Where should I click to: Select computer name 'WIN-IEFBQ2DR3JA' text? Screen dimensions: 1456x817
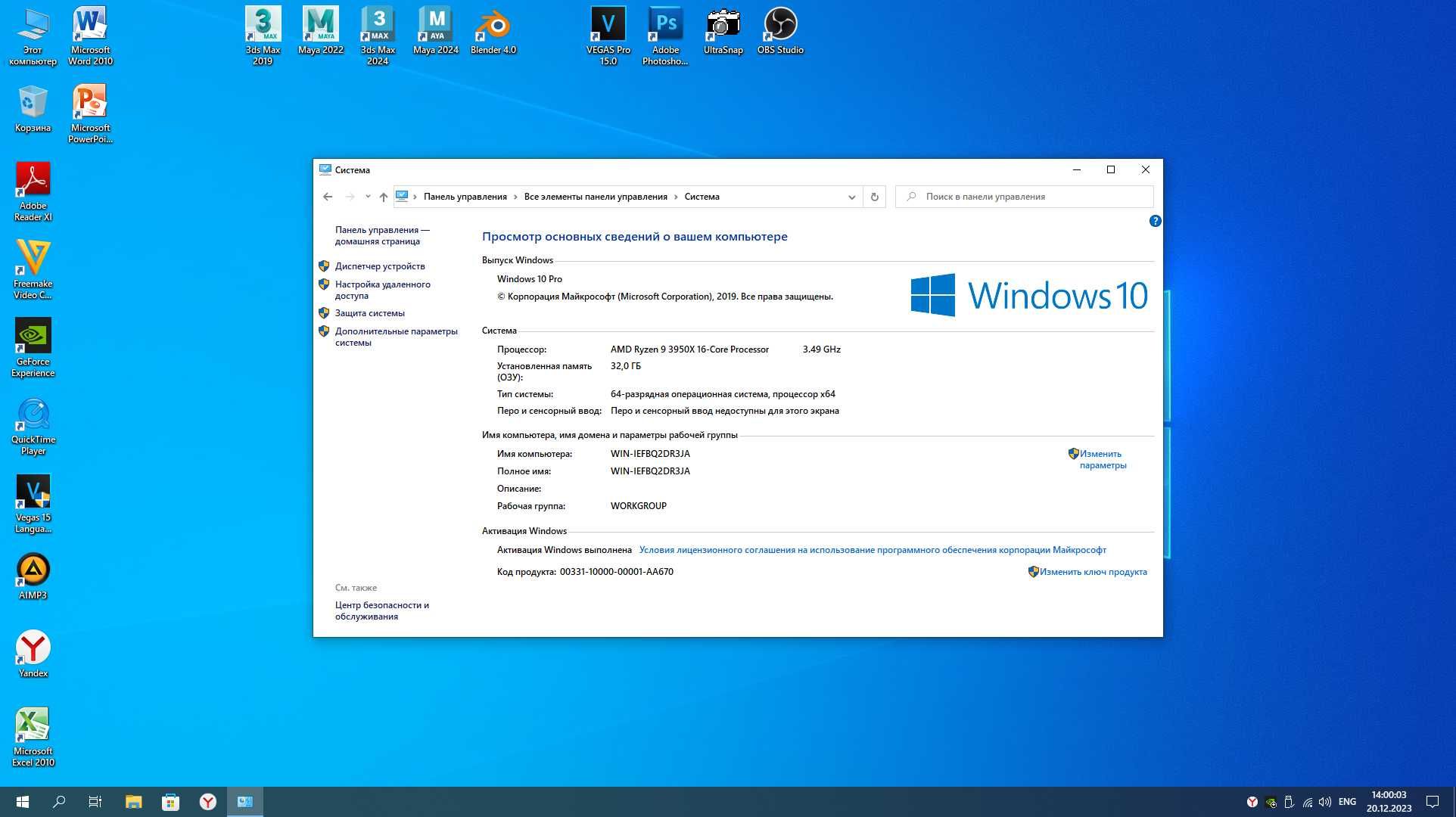650,454
